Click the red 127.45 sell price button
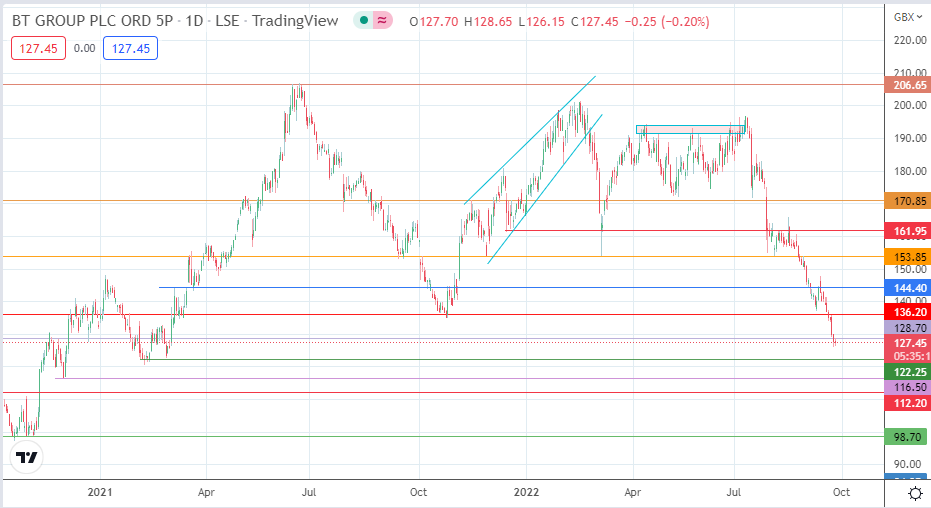The height and width of the screenshot is (508, 931). click(38, 49)
